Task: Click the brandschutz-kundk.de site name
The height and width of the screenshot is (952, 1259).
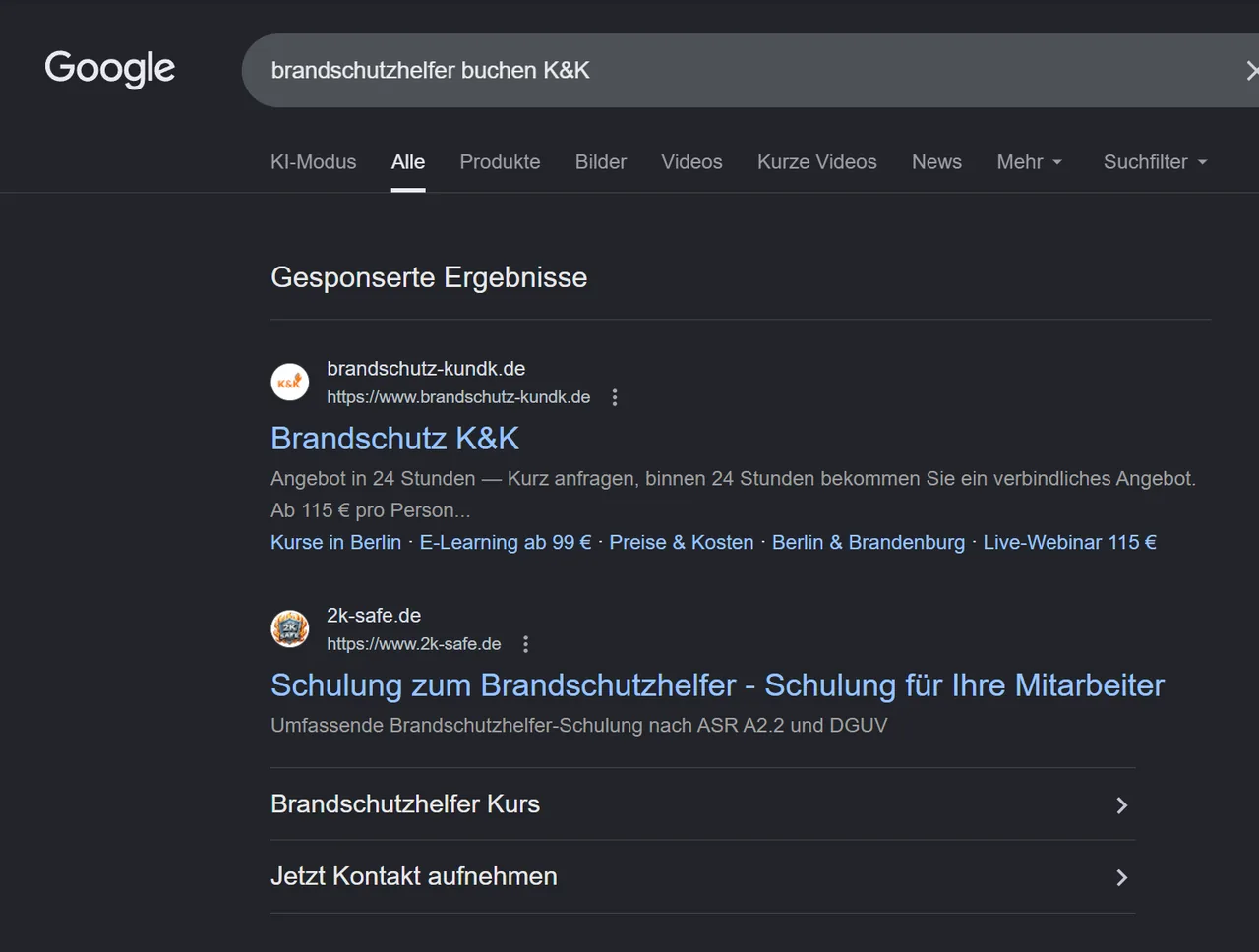Action: (426, 369)
